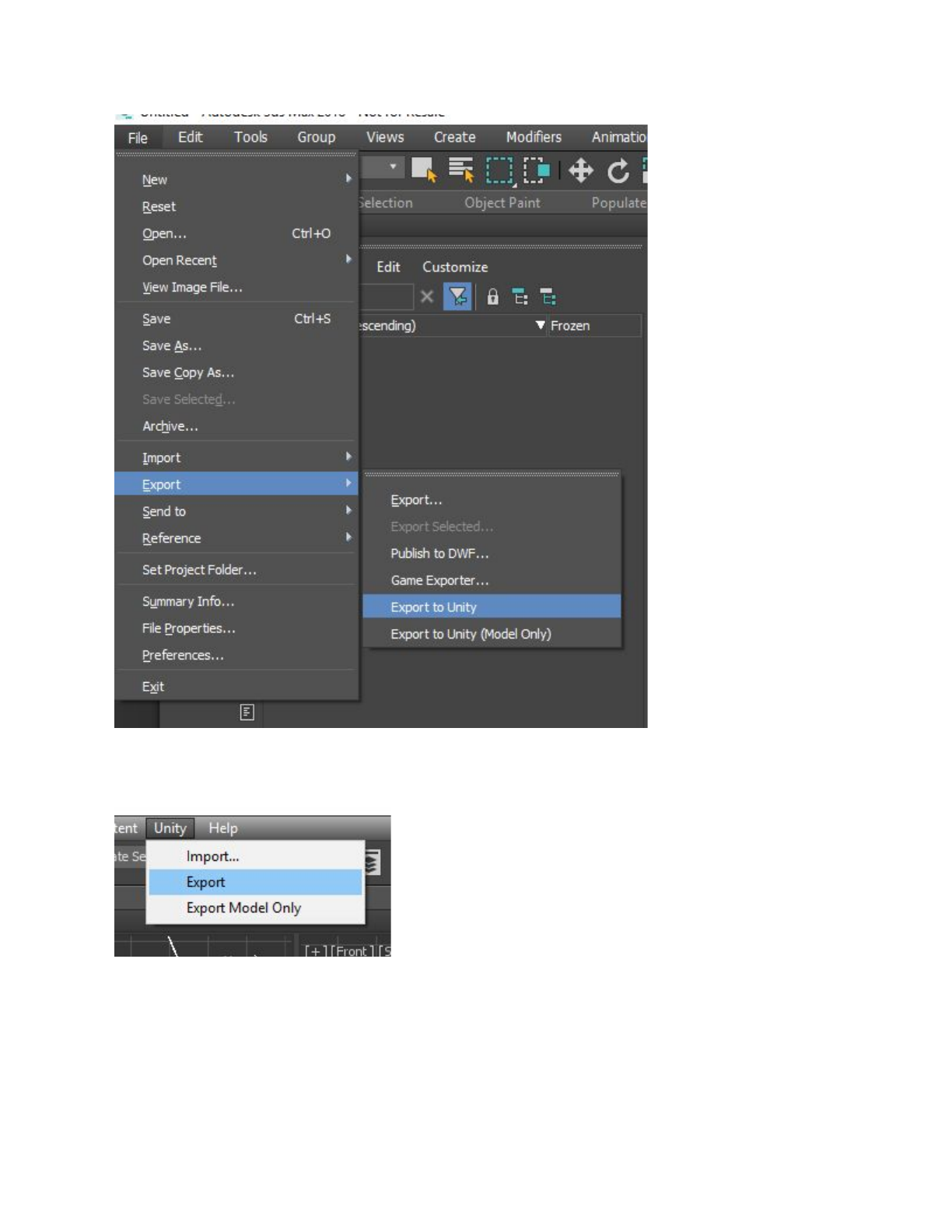952x1232 pixels.
Task: Select Archive... in the File menu
Action: (x=236, y=426)
